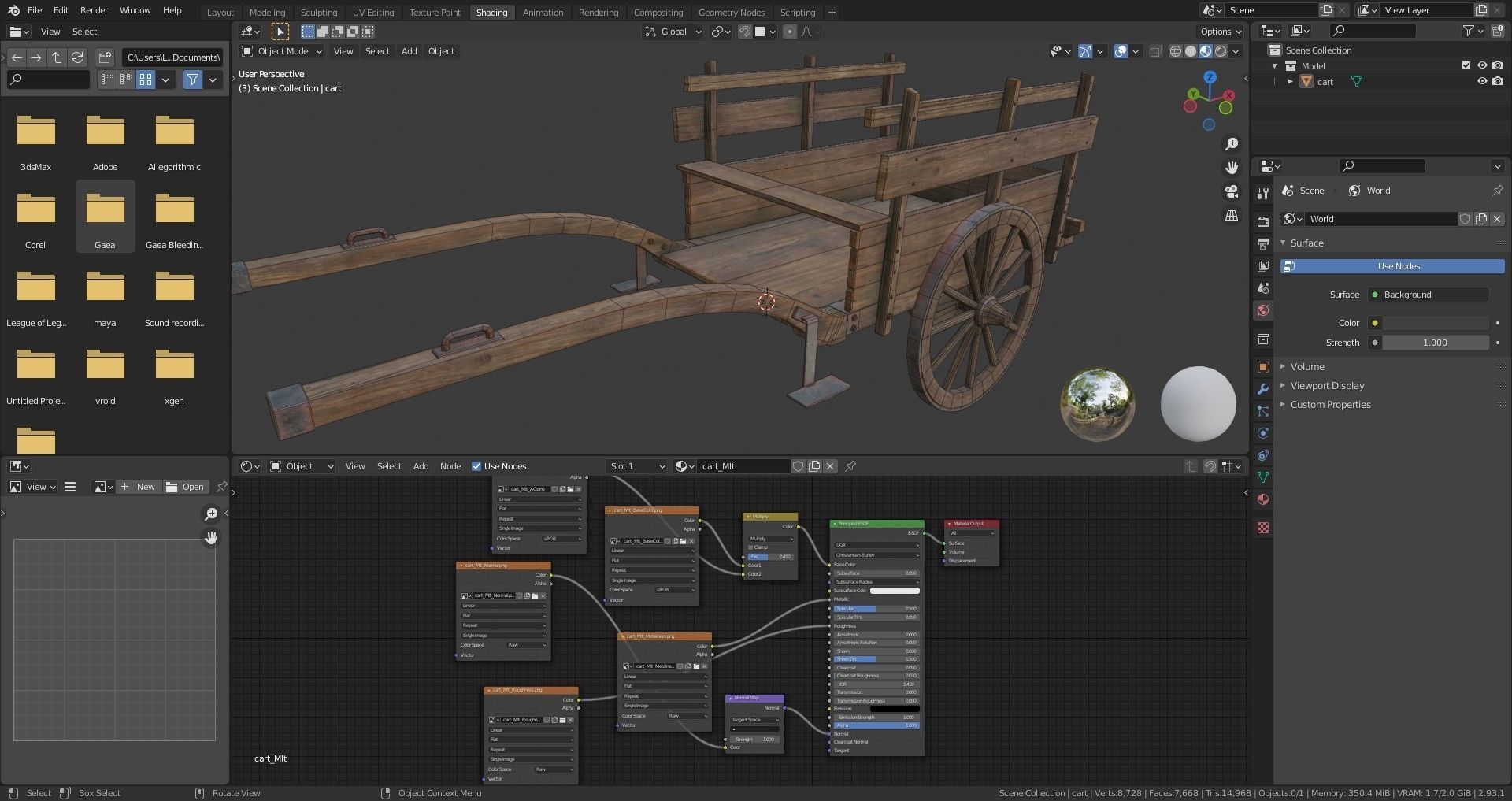The width and height of the screenshot is (1512, 801).
Task: Toggle viewport overlays button
Action: (x=1121, y=51)
